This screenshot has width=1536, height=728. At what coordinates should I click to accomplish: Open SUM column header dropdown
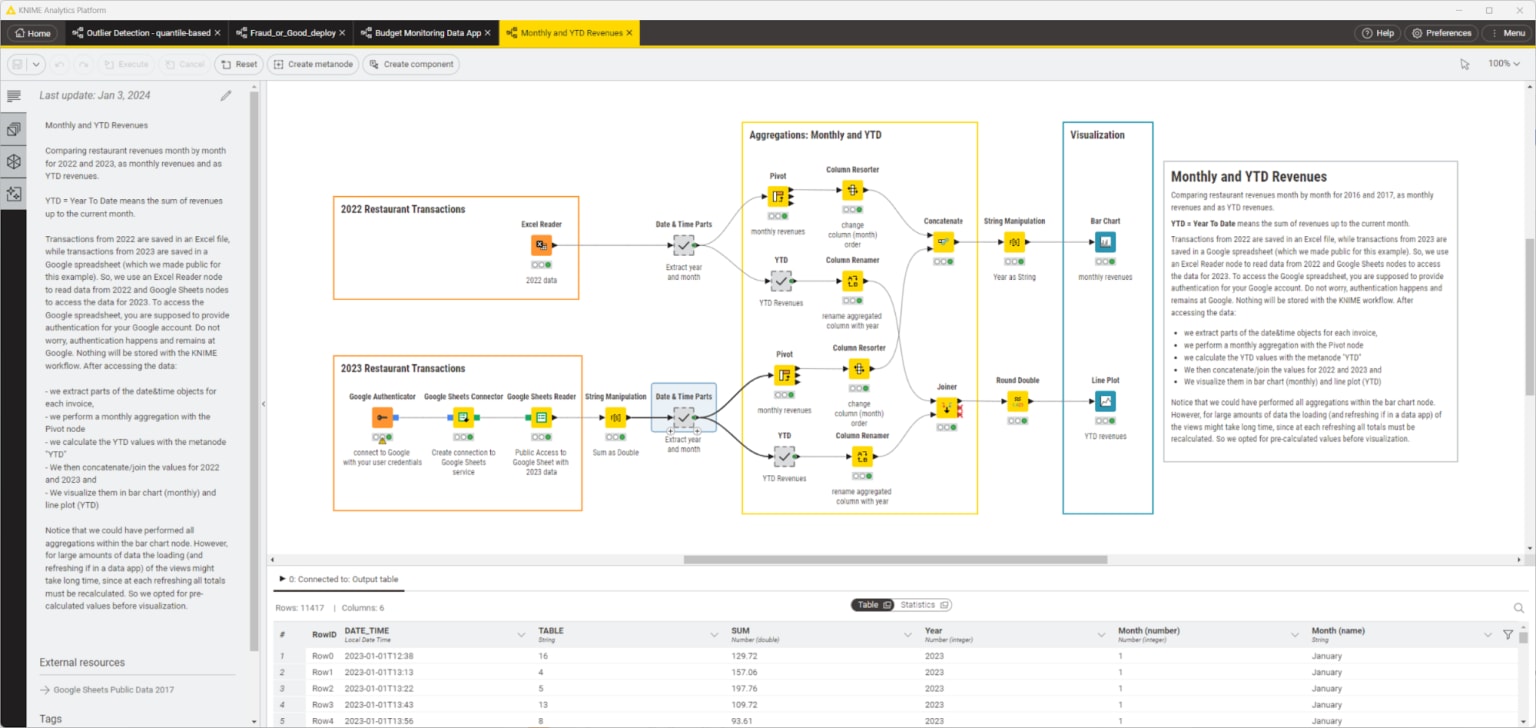(908, 635)
